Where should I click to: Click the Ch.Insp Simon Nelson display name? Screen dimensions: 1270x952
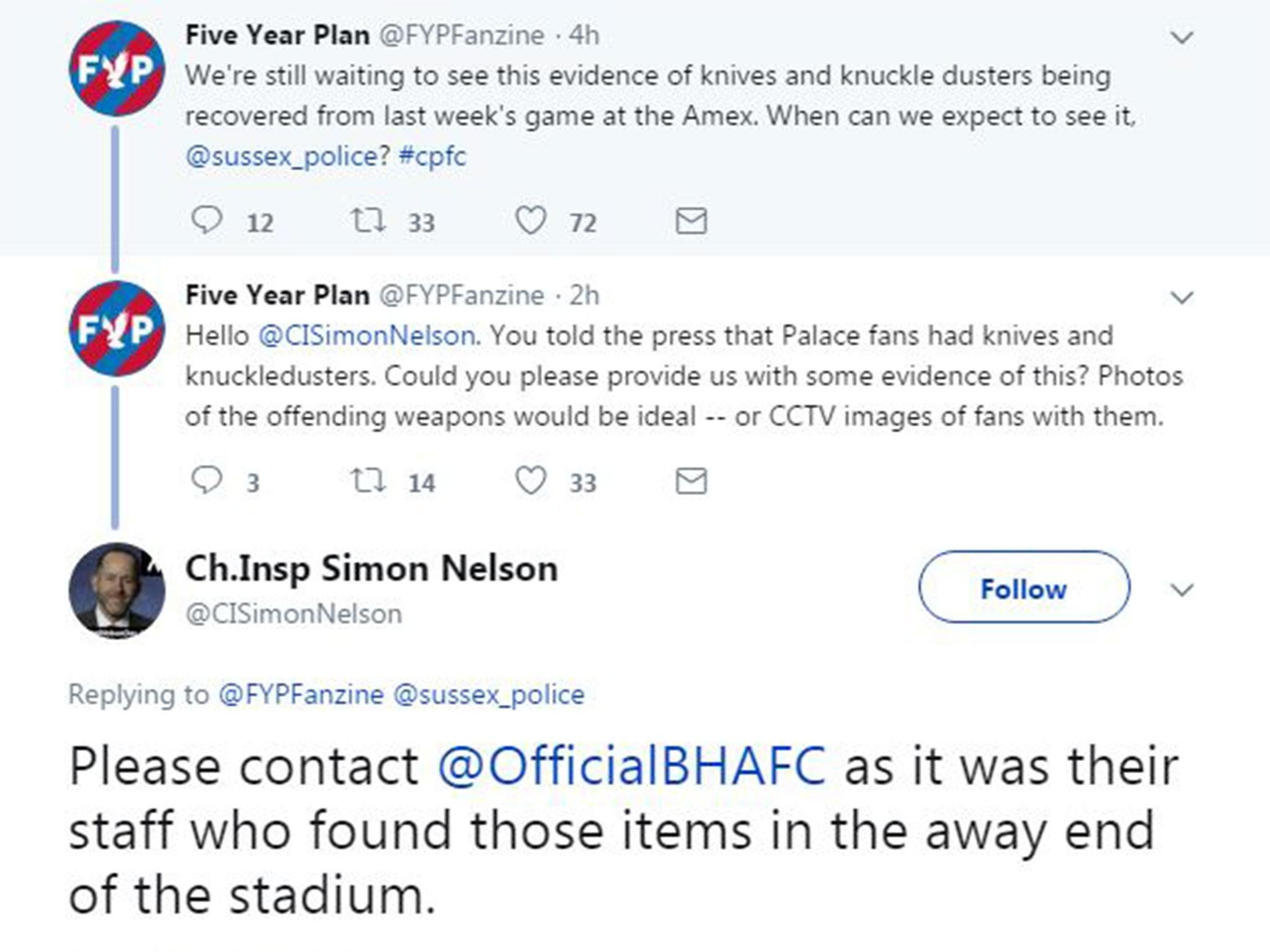(x=371, y=569)
